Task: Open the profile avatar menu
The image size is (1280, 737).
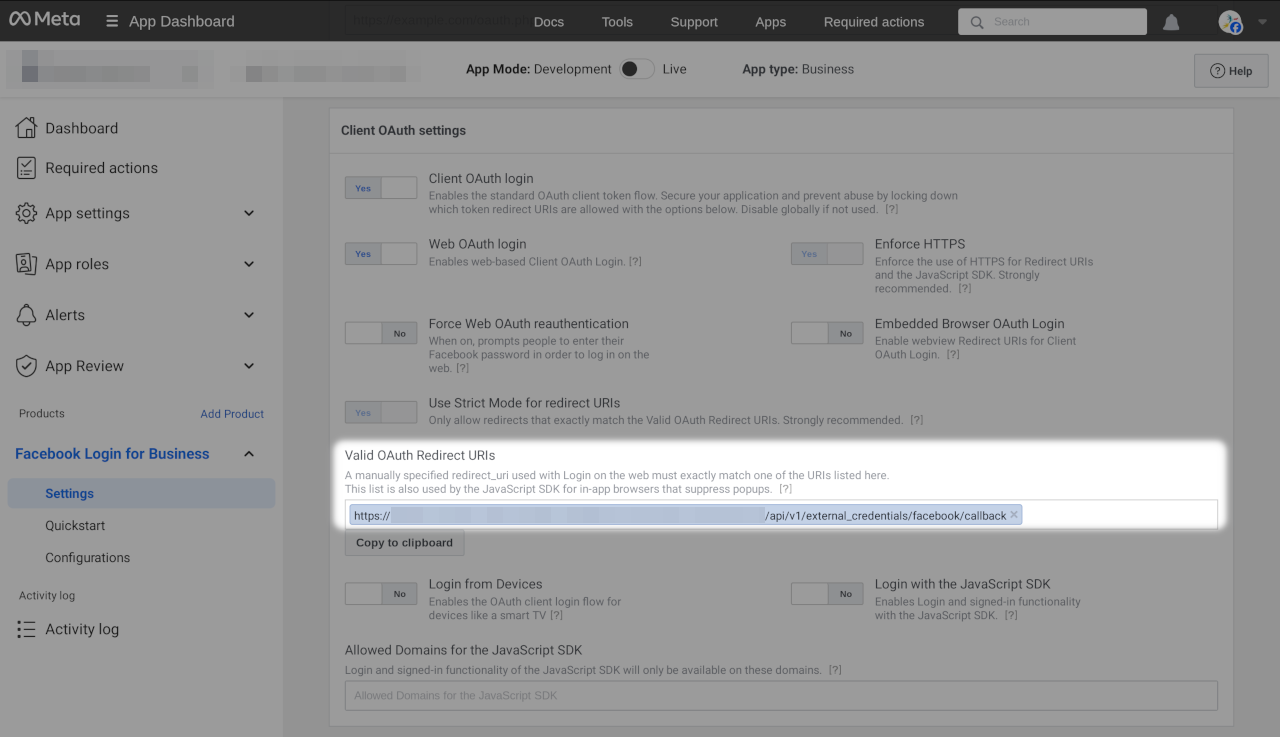Action: tap(1230, 22)
